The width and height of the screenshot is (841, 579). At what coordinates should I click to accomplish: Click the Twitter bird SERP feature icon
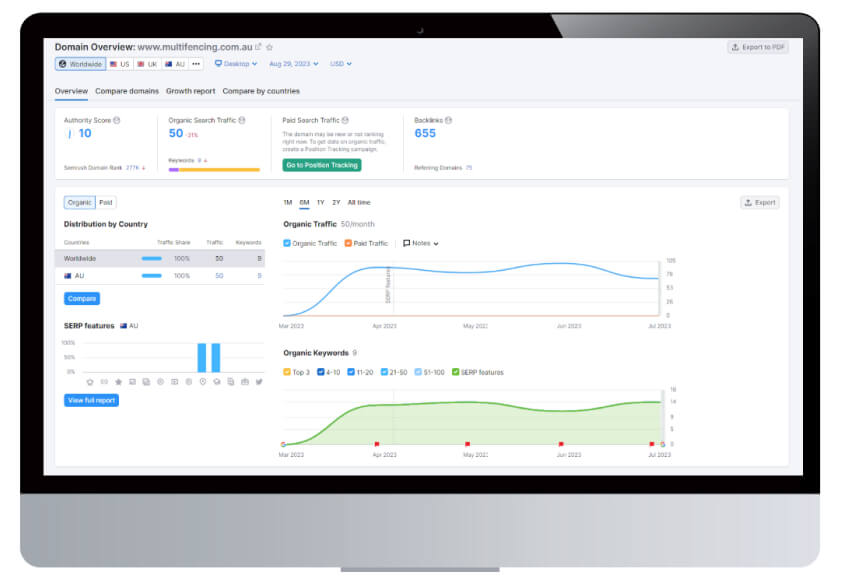259,382
